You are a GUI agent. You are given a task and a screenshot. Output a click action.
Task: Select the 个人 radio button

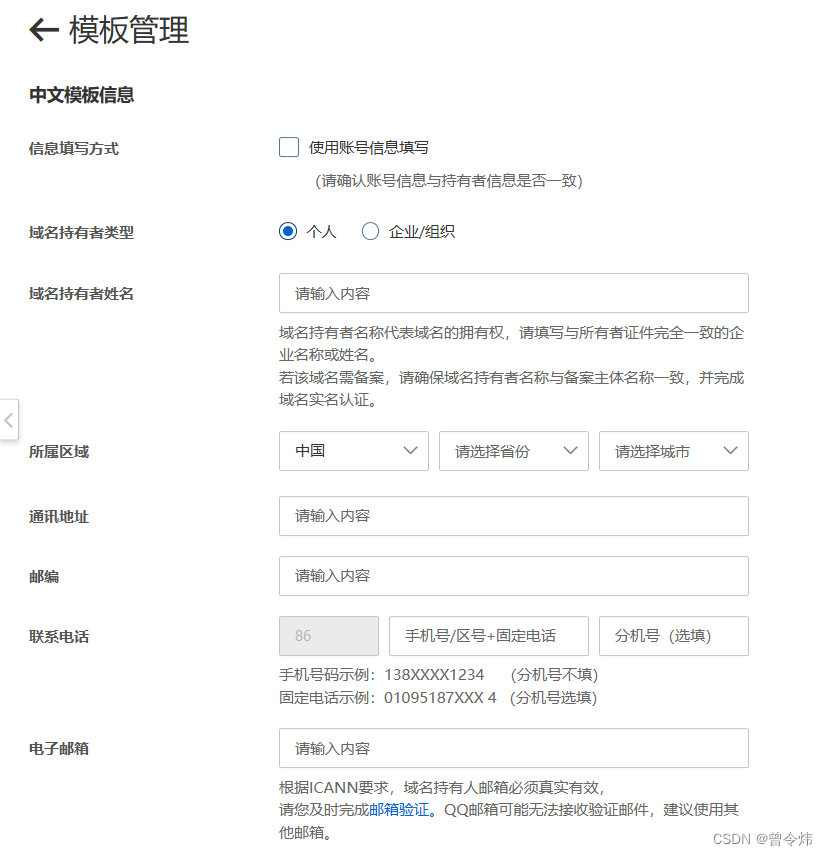pyautogui.click(x=288, y=231)
